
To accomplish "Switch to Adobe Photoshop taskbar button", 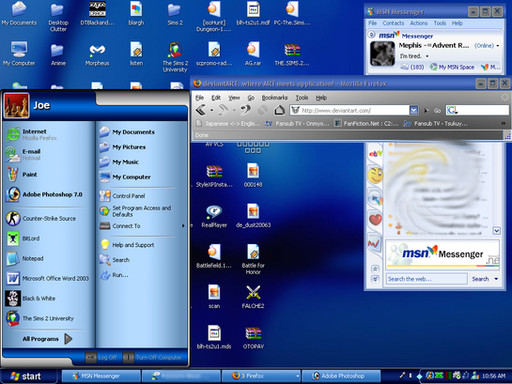I will click(341, 376).
